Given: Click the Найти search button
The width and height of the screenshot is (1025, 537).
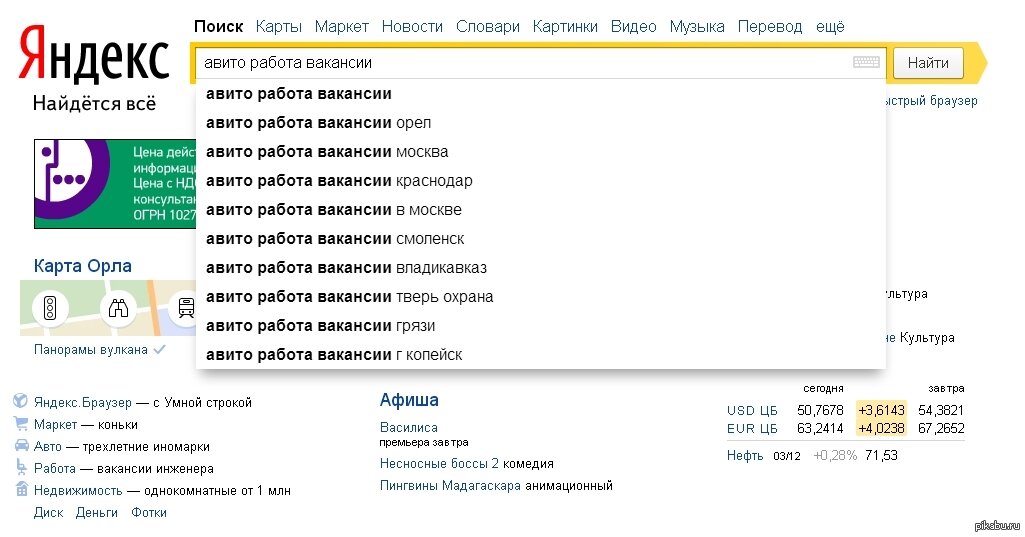Looking at the screenshot, I should click(928, 63).
